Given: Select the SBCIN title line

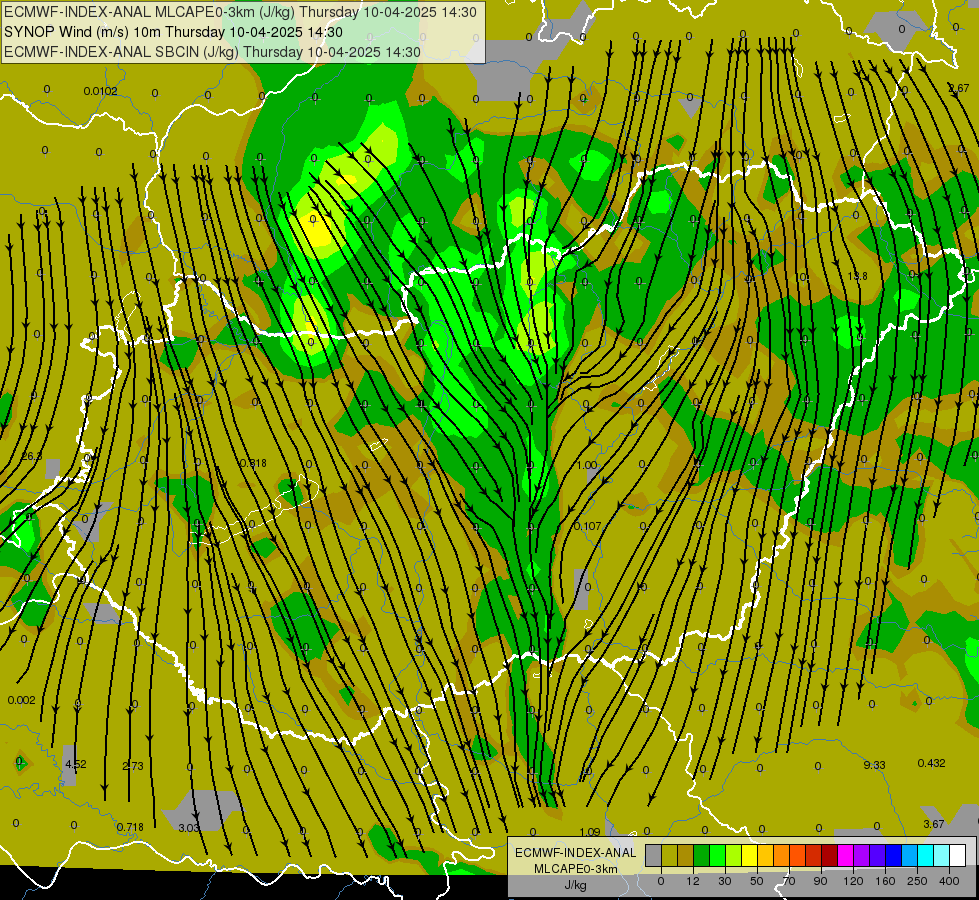Looking at the screenshot, I should (213, 52).
